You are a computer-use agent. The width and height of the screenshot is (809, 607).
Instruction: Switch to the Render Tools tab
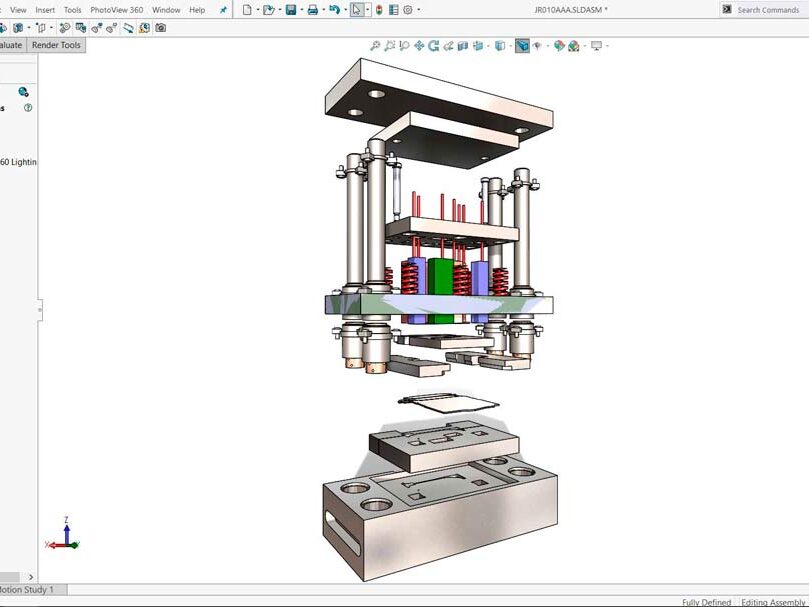[57, 45]
